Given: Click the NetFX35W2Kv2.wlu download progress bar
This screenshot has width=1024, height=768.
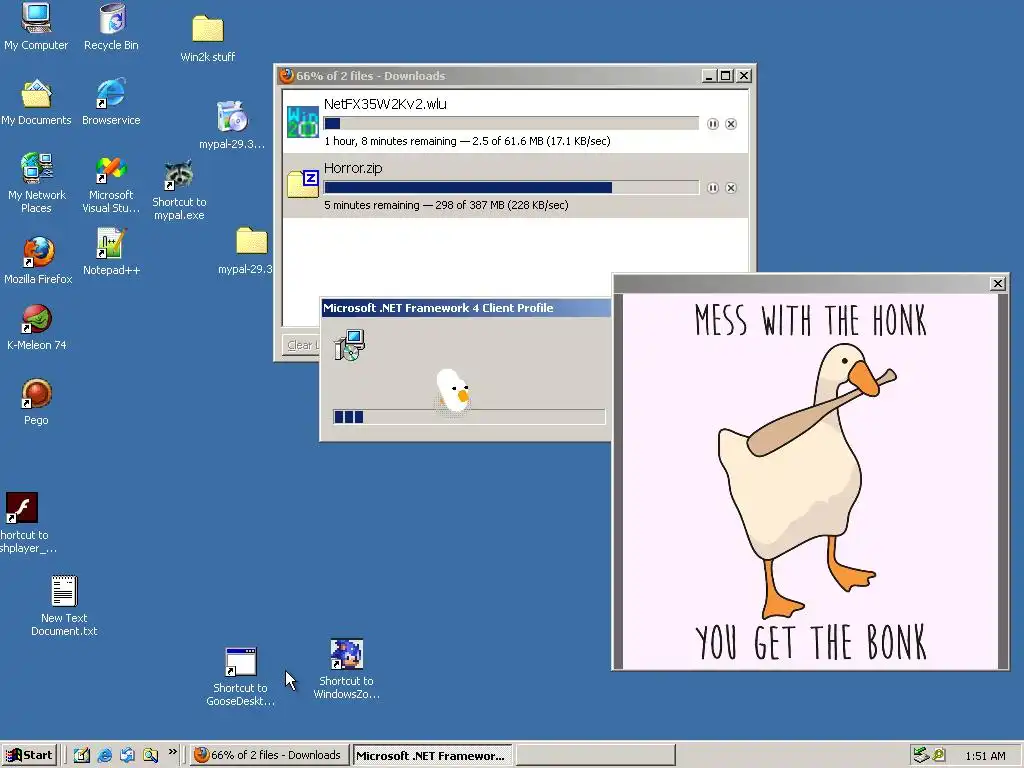Looking at the screenshot, I should pyautogui.click(x=511, y=123).
